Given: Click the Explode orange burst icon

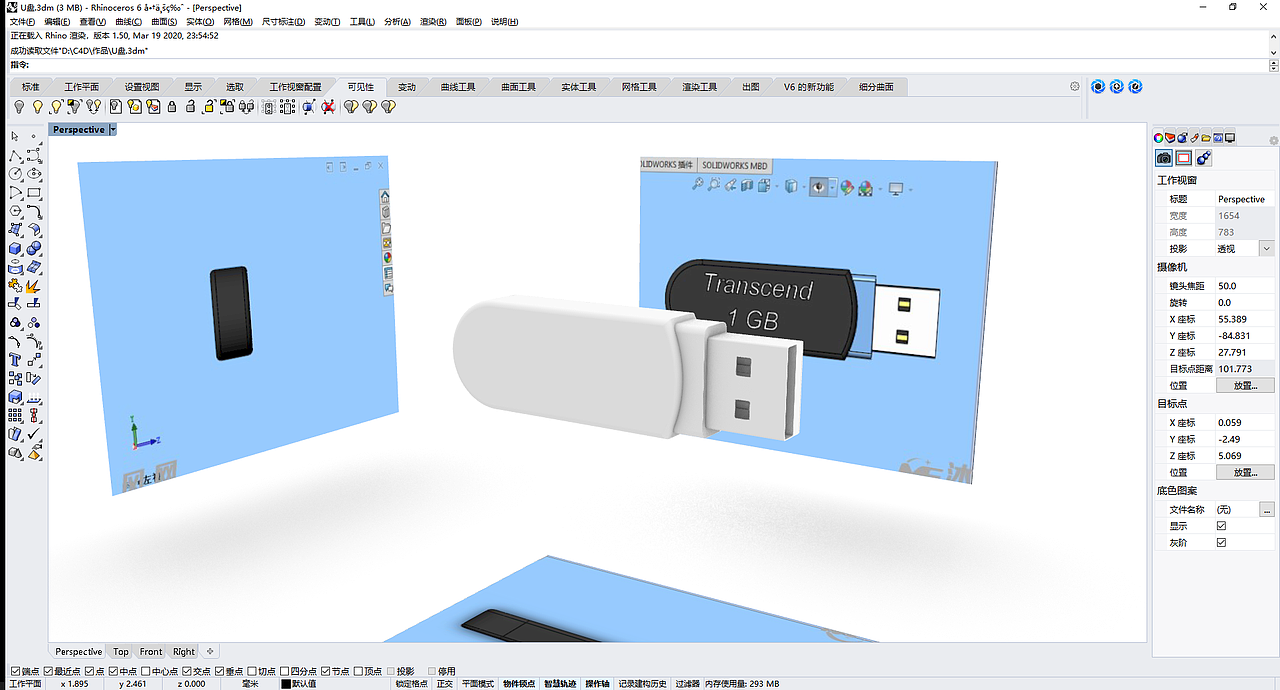Looking at the screenshot, I should (34, 285).
